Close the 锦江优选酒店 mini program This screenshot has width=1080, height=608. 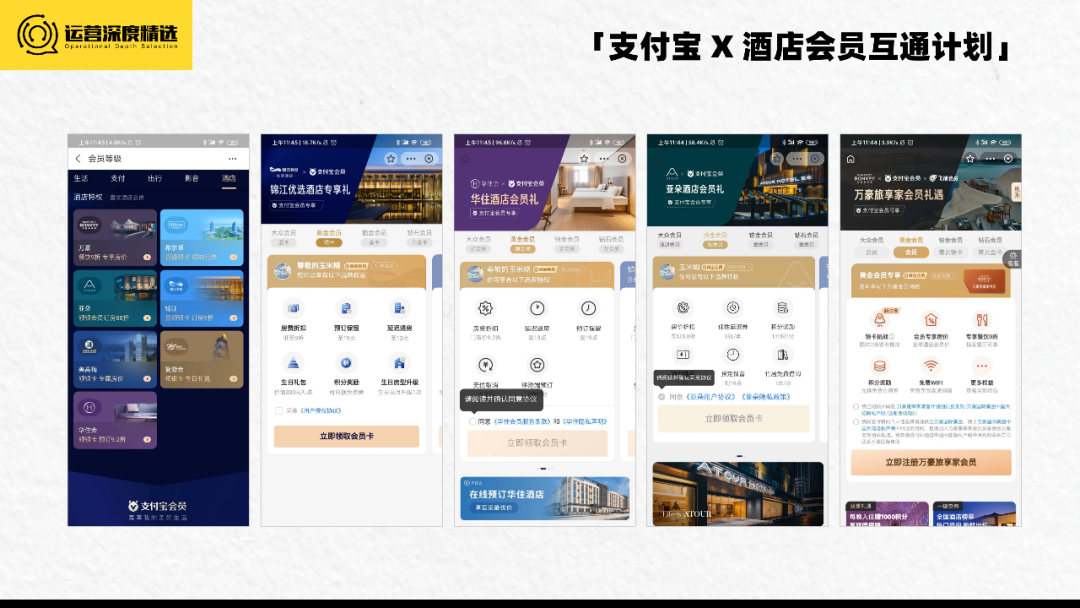[429, 158]
